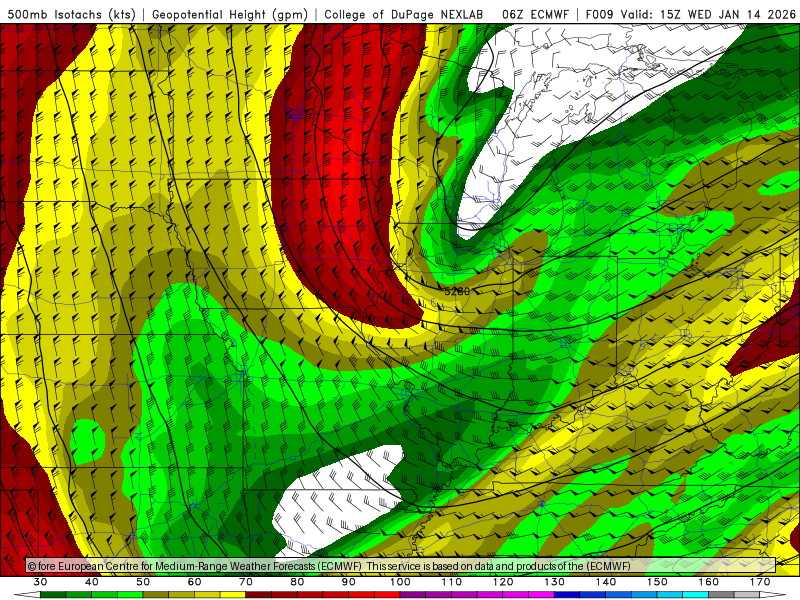Click the '80' value on color scale
The height and width of the screenshot is (600, 800).
point(297,582)
